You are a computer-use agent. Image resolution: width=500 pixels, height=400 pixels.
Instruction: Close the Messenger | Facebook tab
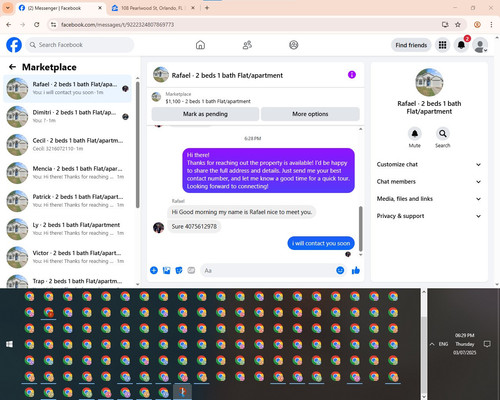(x=100, y=8)
